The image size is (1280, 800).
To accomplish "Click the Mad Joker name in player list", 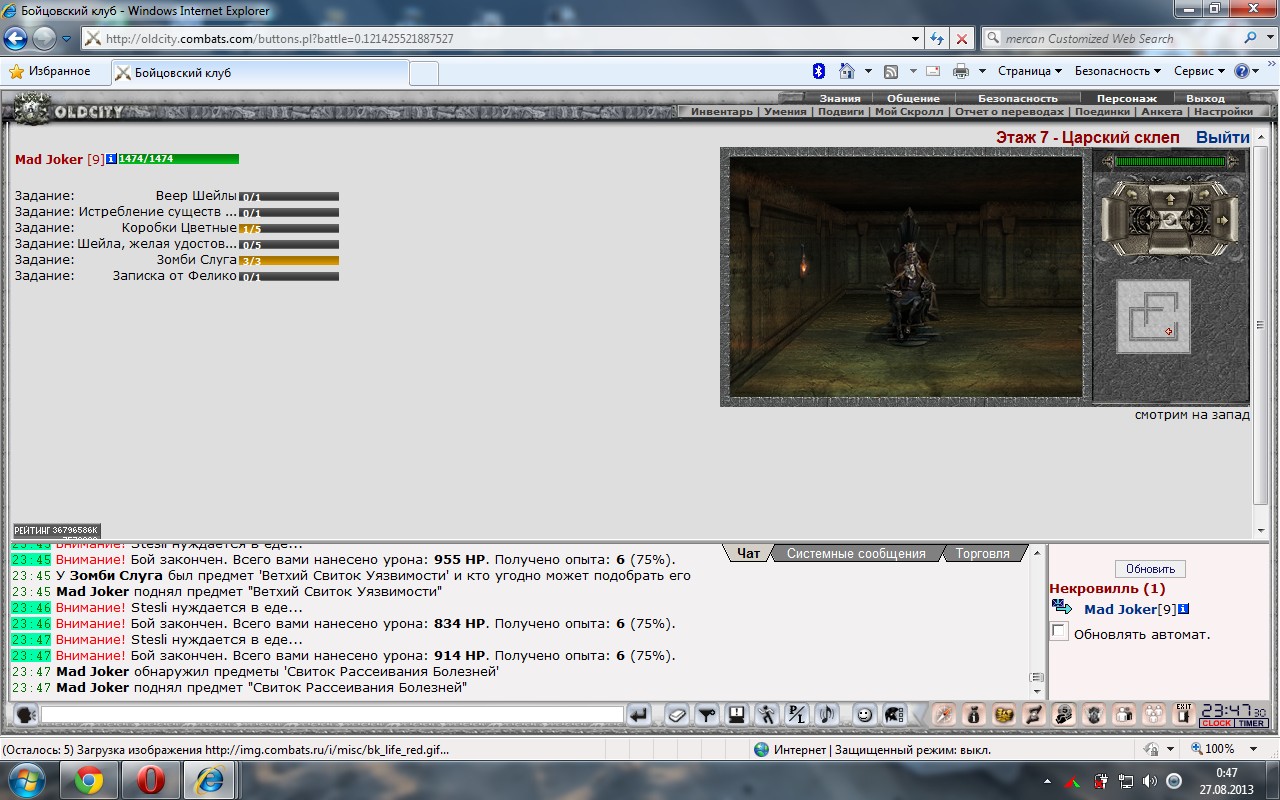I will 1120,609.
